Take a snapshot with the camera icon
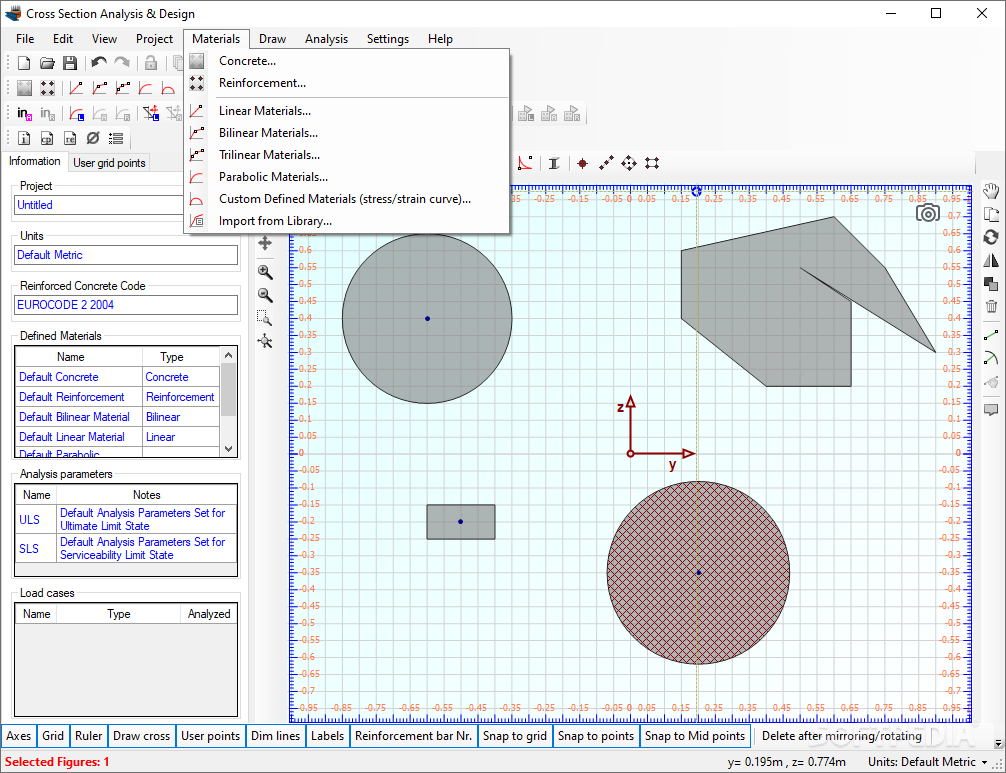The height and width of the screenshot is (773, 1006). (x=928, y=213)
